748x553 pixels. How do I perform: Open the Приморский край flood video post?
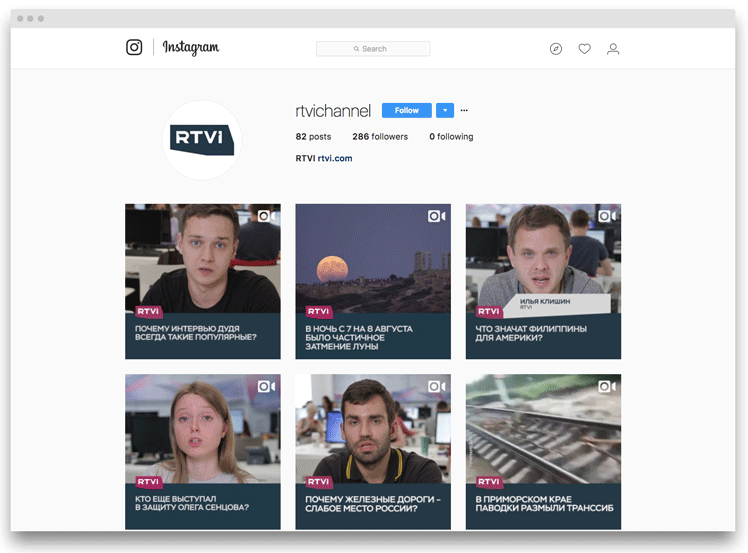(x=543, y=452)
